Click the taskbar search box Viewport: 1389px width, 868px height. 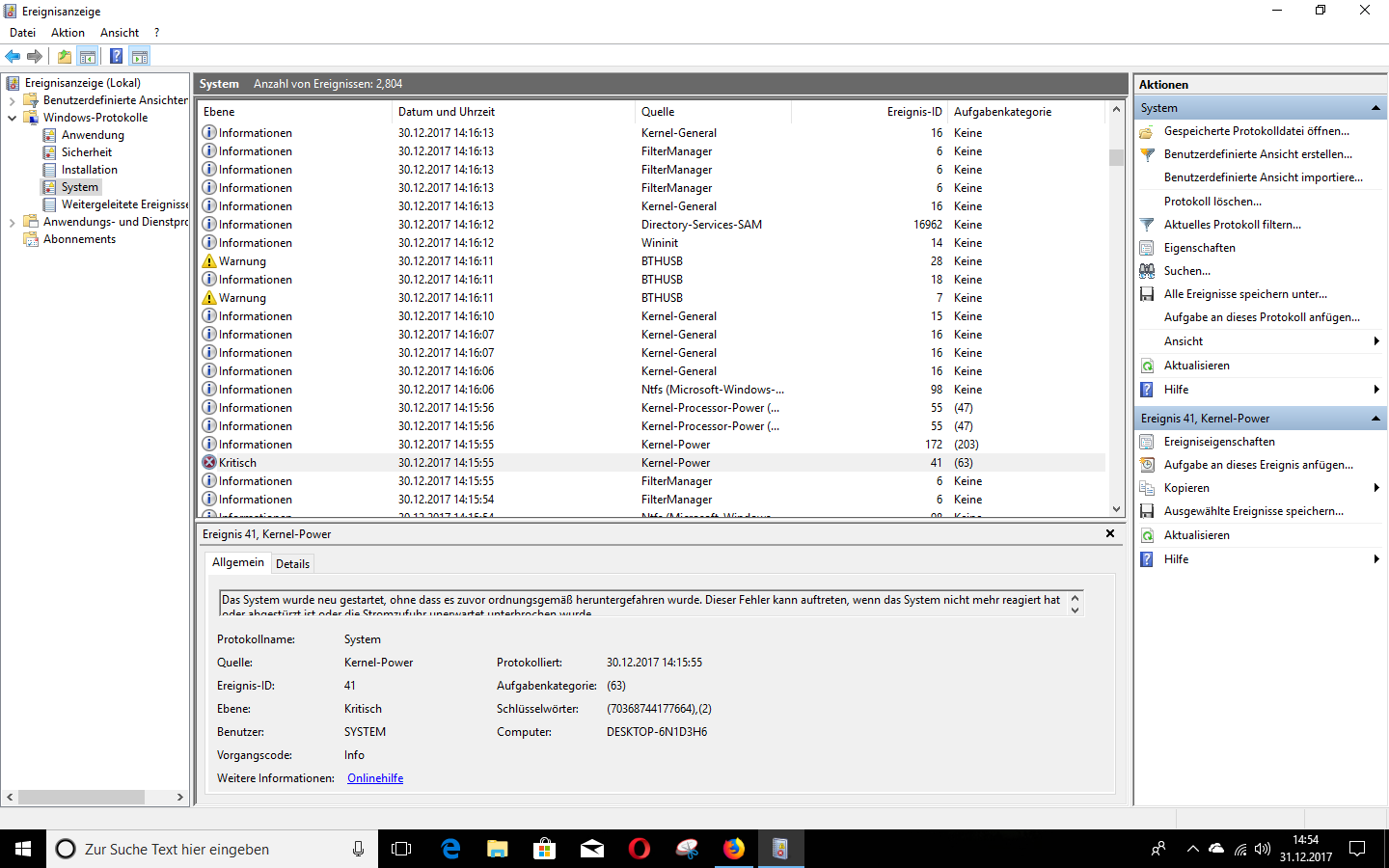212,849
